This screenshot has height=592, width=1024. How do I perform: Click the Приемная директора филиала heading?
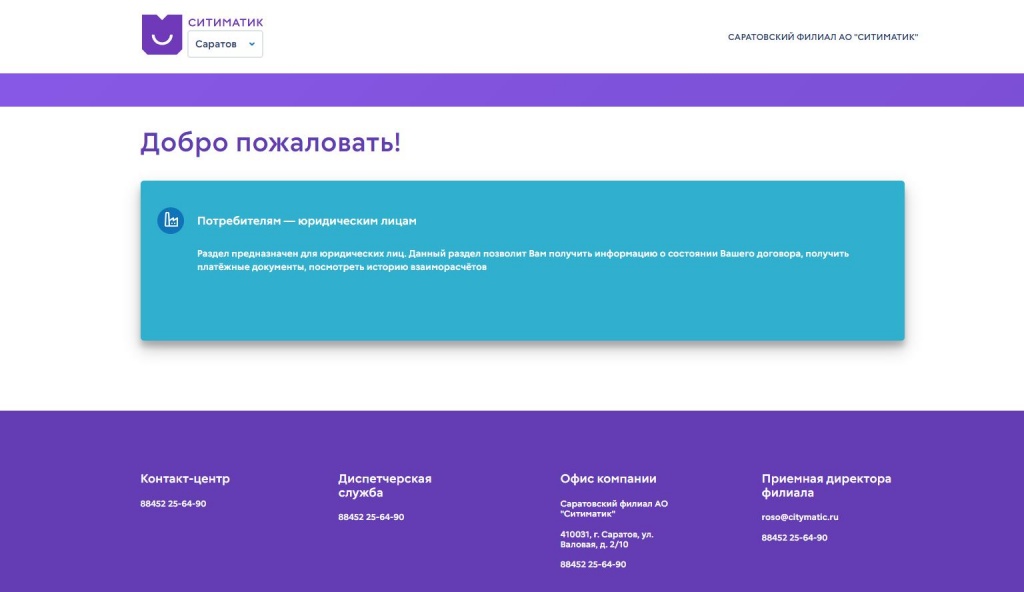pos(826,485)
